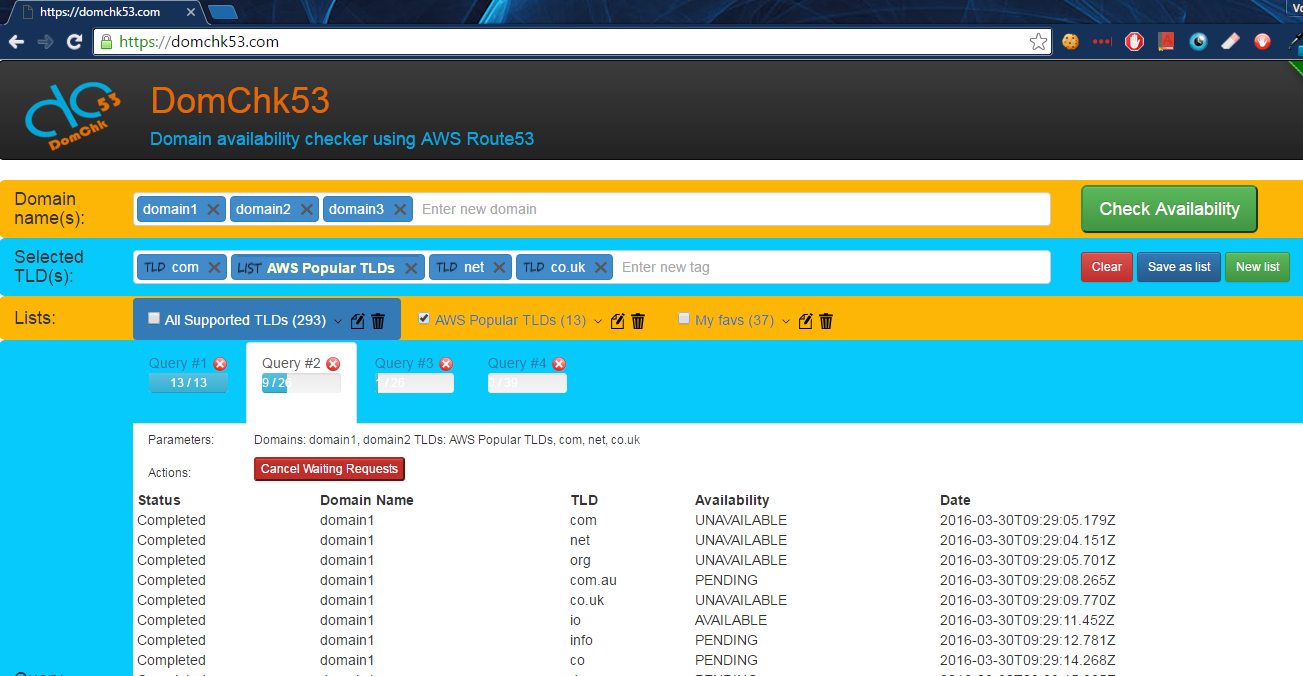Reload the page

tap(74, 42)
